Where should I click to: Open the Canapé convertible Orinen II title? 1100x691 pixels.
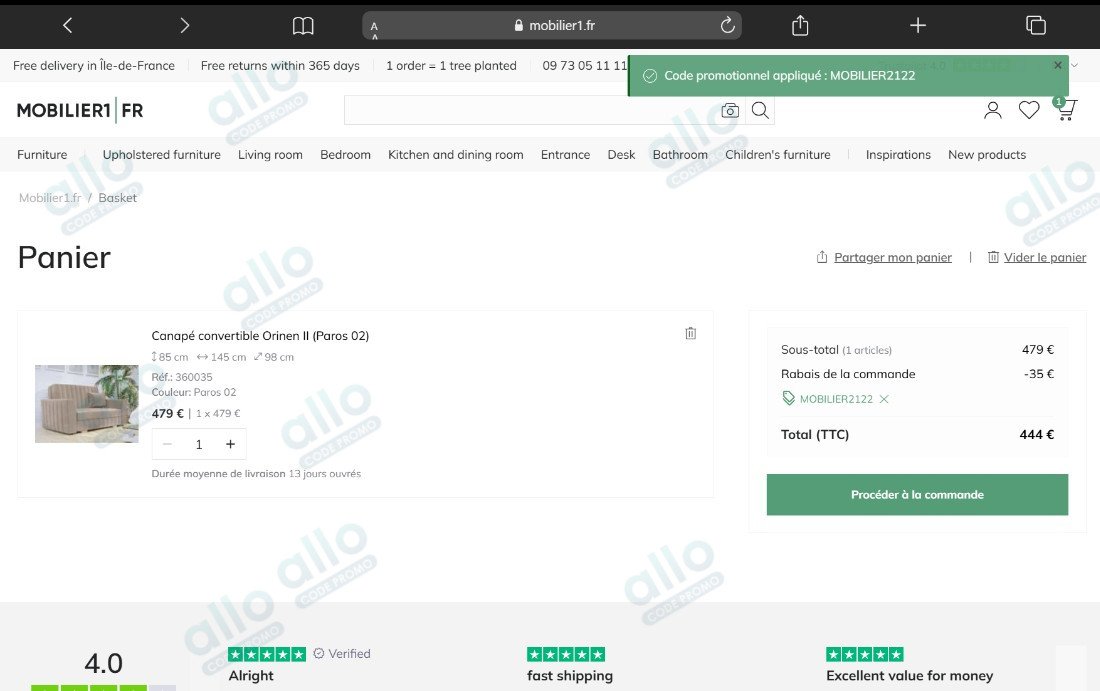tap(260, 335)
